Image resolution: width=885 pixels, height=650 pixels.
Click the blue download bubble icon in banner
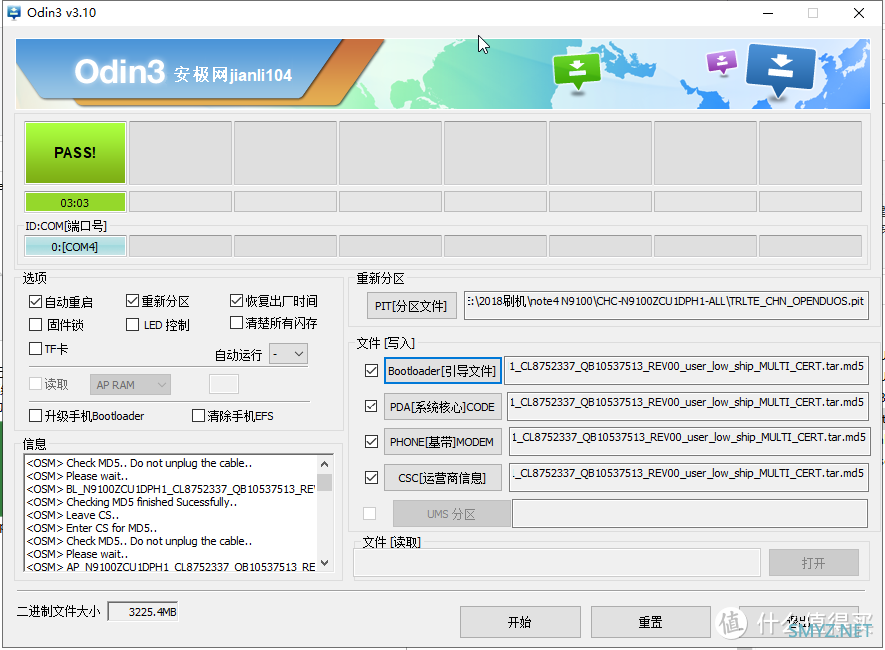(781, 71)
